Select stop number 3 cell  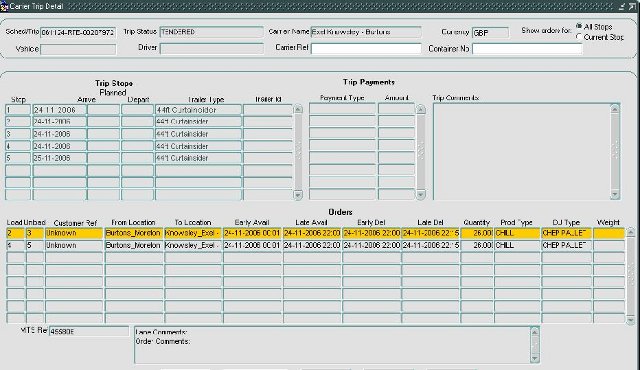[x=18, y=134]
